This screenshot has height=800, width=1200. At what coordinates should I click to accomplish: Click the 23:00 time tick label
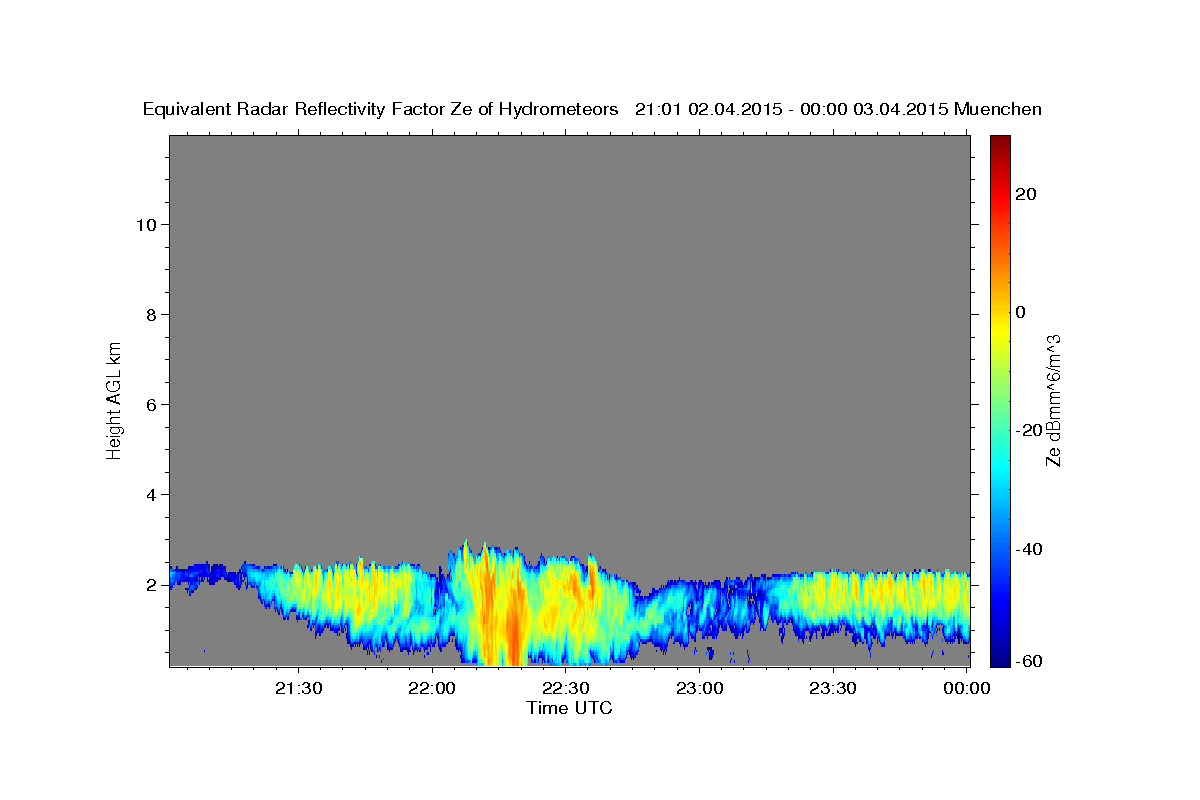(x=700, y=688)
